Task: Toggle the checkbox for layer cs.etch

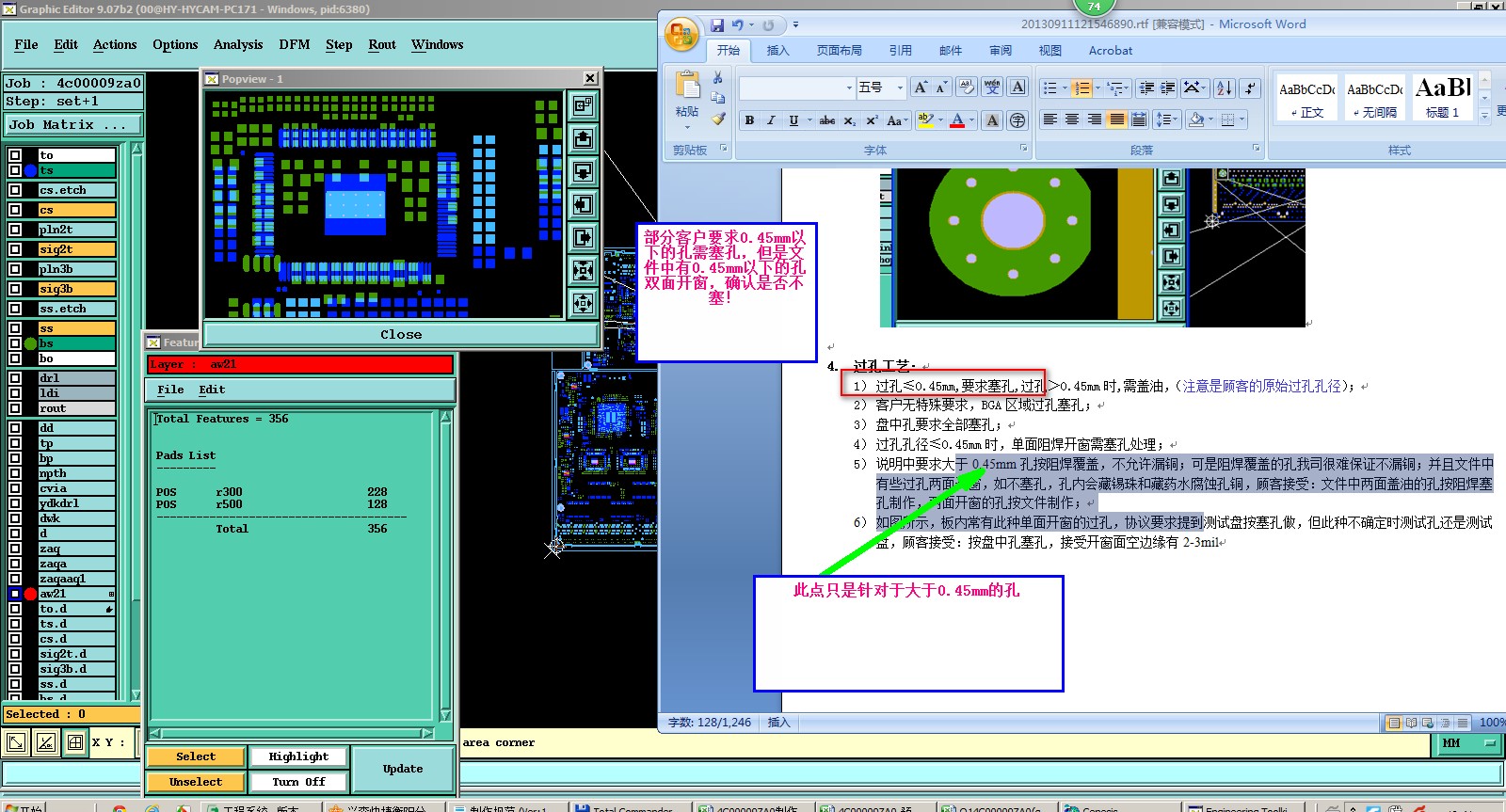Action: tap(15, 190)
